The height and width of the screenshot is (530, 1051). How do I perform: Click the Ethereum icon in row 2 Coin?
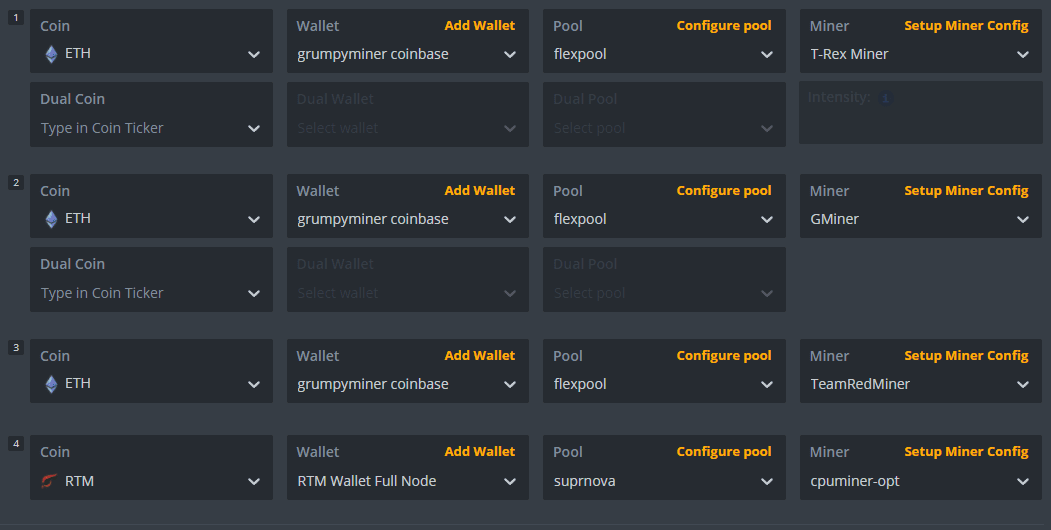point(51,218)
